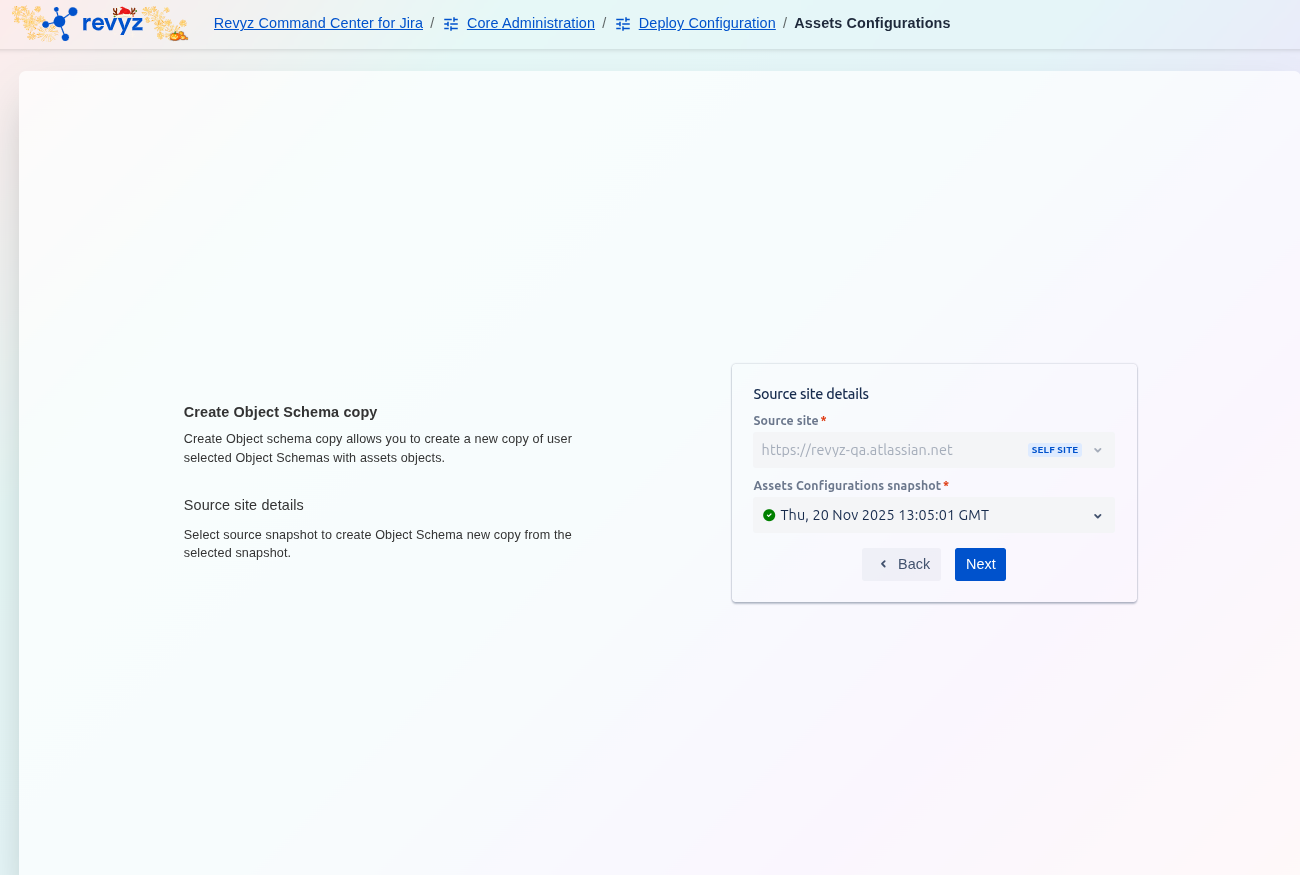Image resolution: width=1300 pixels, height=875 pixels.
Task: Open Revyz Command Center for Jira breadcrumb
Action: (x=318, y=23)
